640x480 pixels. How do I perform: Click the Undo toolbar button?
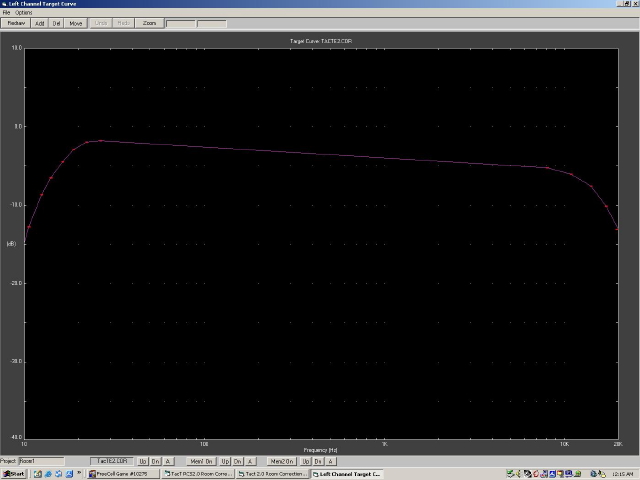pos(100,23)
